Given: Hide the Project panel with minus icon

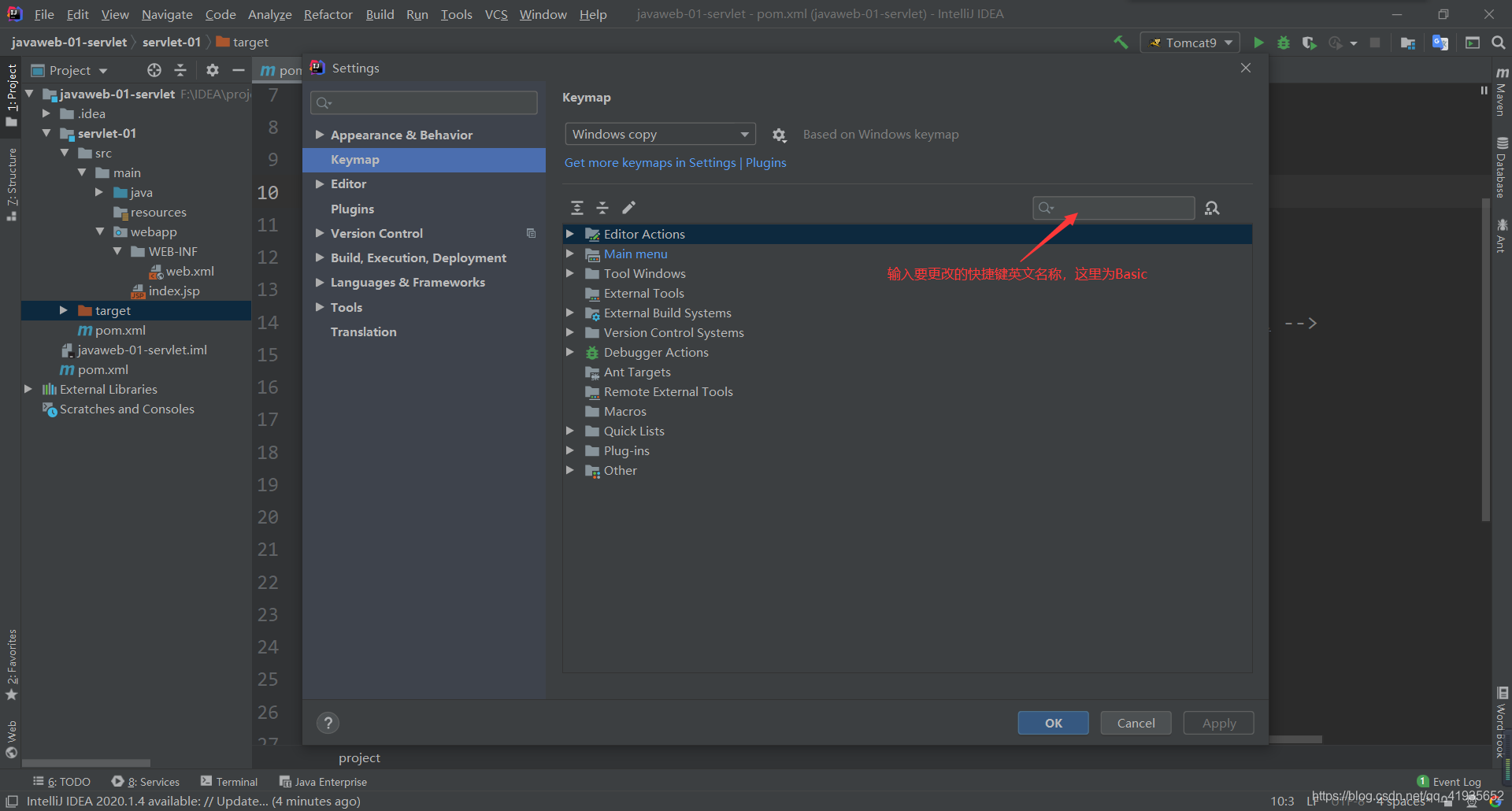Looking at the screenshot, I should 239,70.
